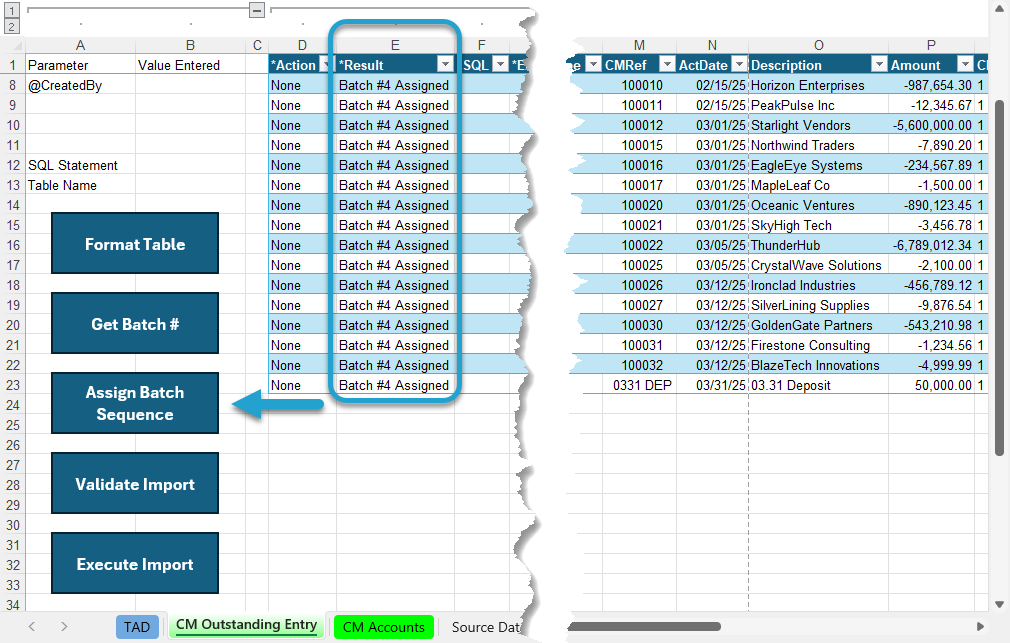Collapse the column group with minus button

click(256, 10)
